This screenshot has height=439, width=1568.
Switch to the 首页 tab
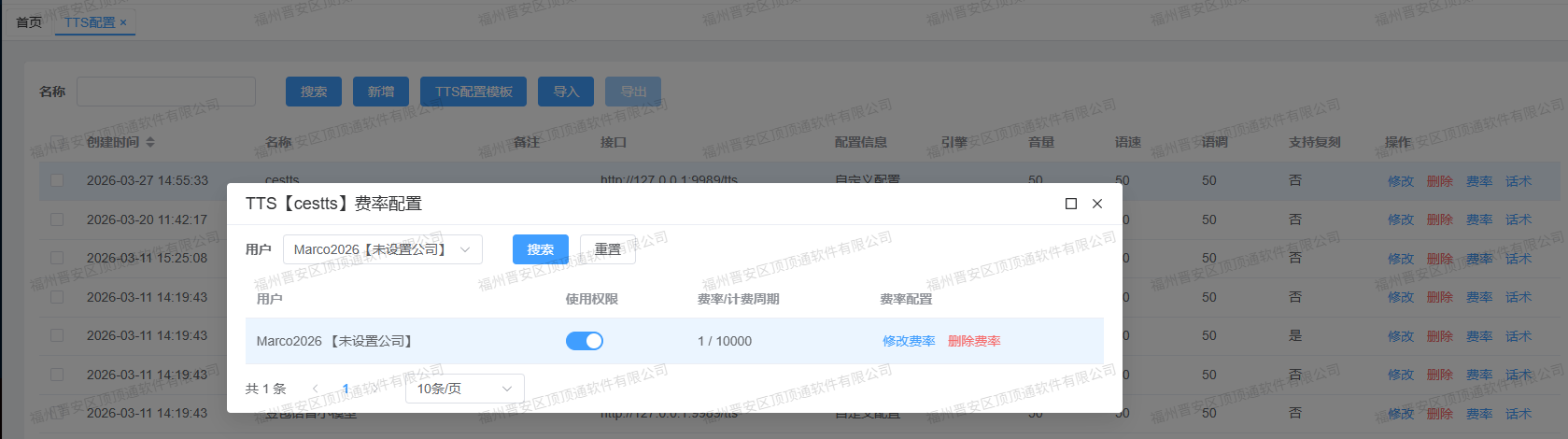tap(29, 22)
